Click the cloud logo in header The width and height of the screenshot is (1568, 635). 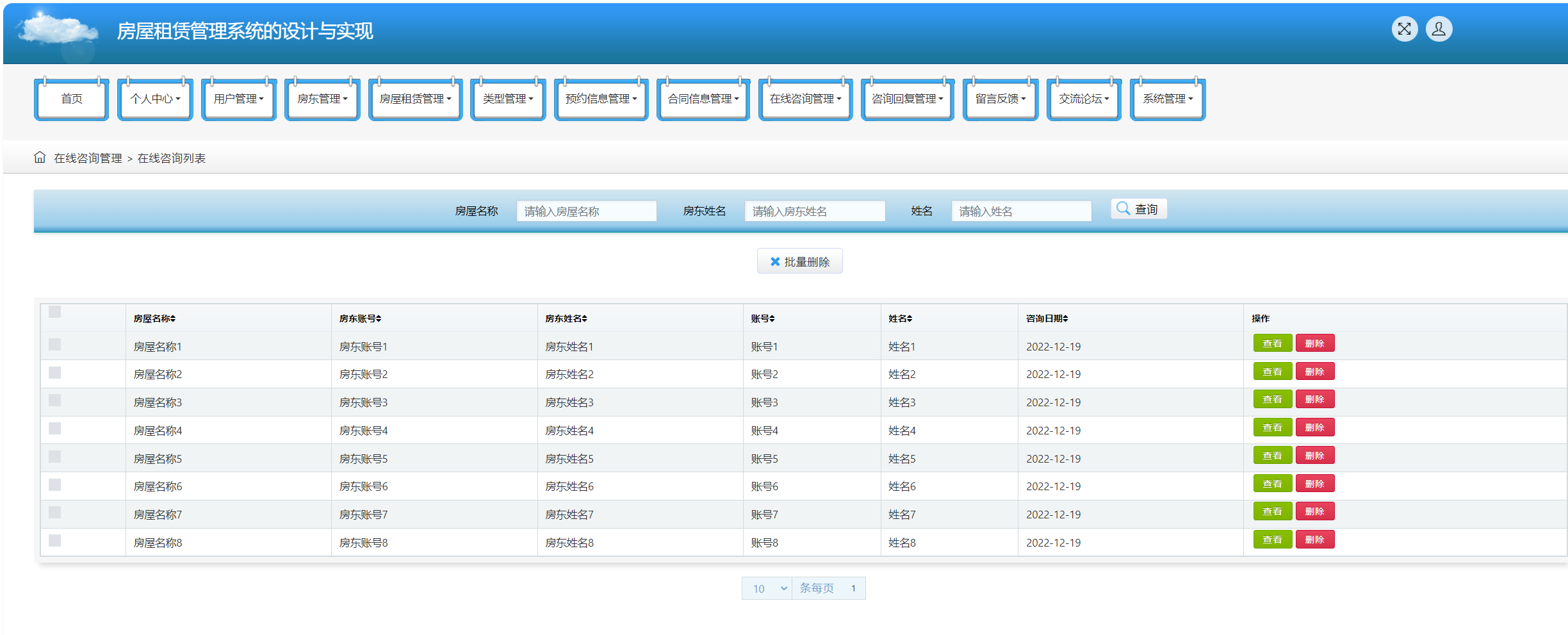click(x=58, y=31)
